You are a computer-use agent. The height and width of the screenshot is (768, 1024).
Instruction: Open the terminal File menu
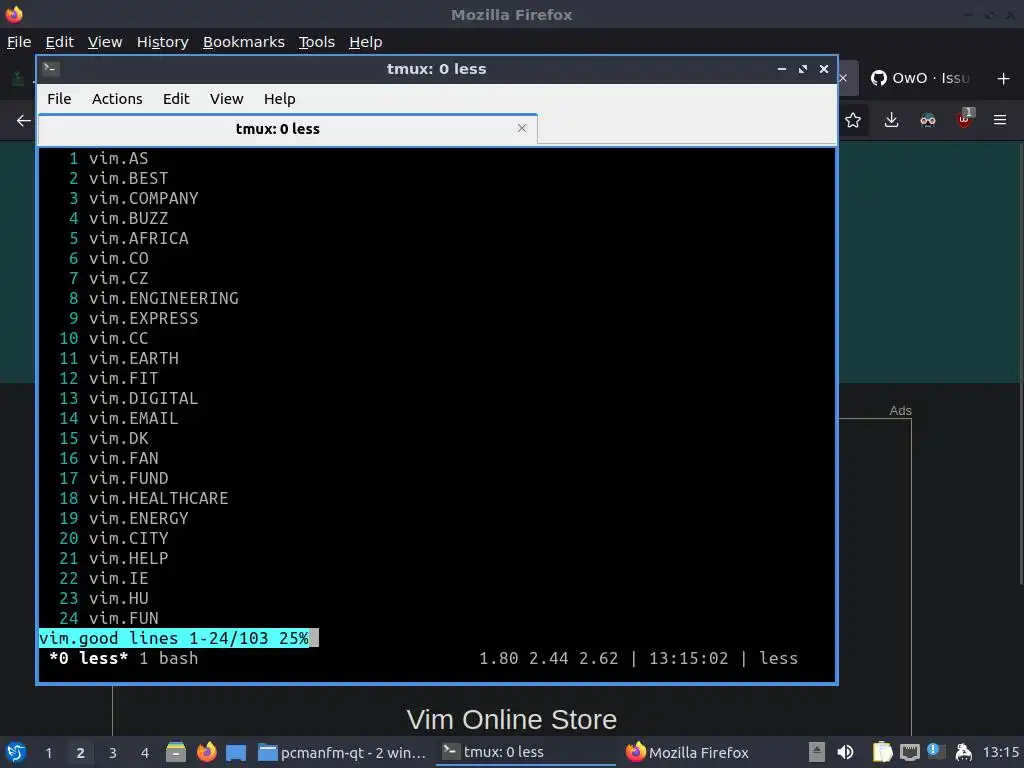tap(59, 99)
